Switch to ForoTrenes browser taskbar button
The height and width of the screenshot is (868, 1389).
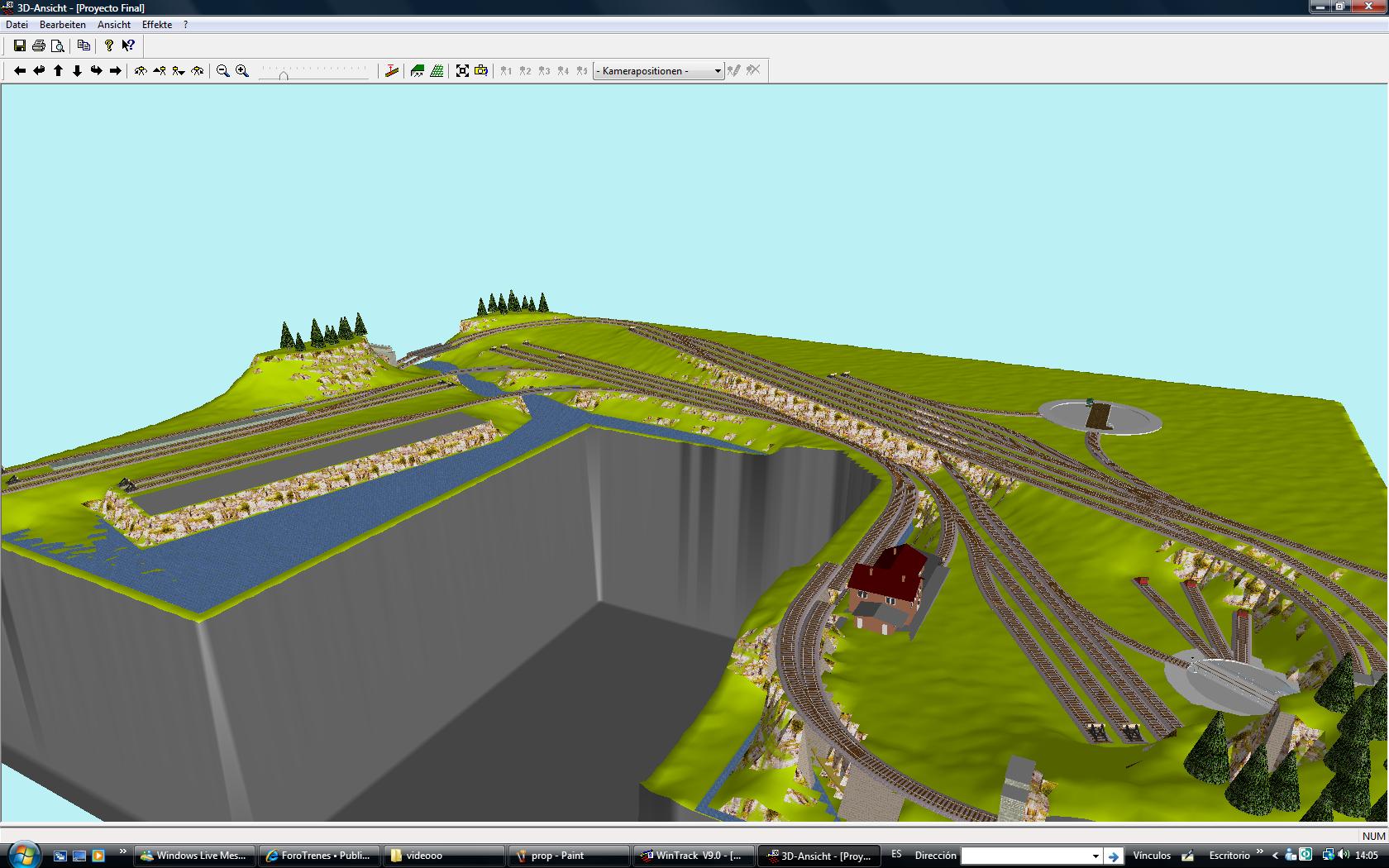coord(319,856)
